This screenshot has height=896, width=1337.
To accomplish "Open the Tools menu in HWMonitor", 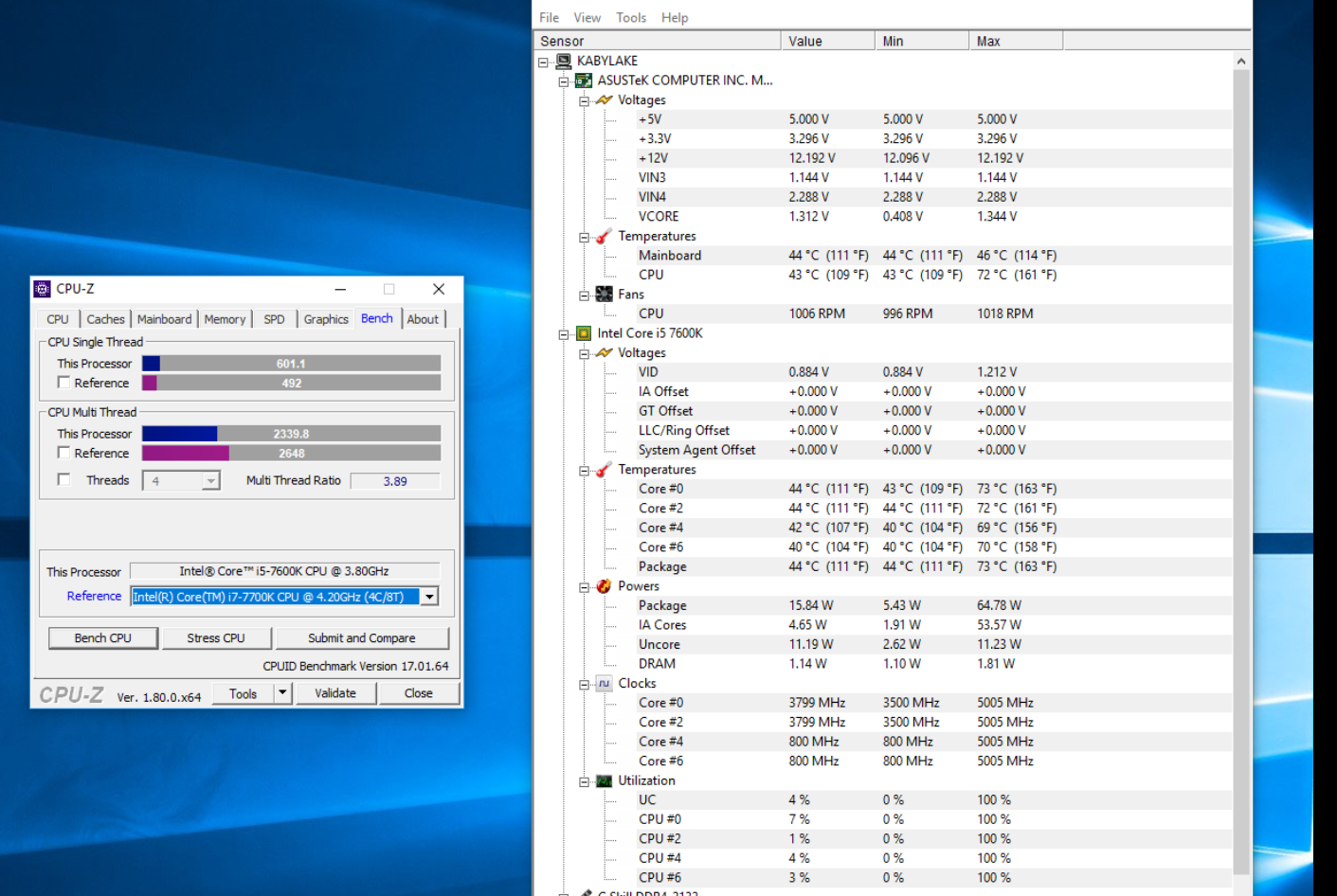I will click(x=631, y=17).
